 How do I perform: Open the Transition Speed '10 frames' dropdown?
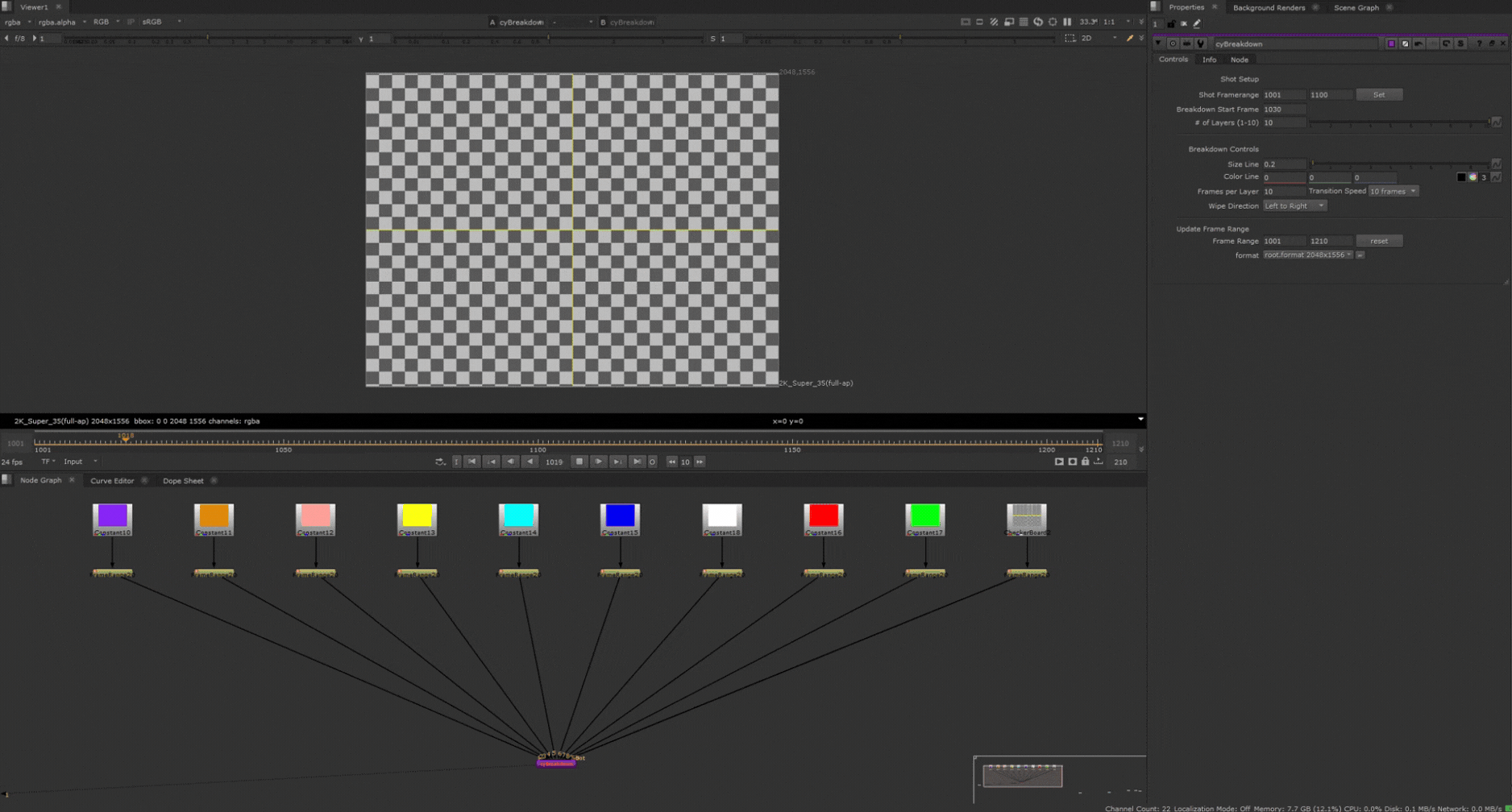tap(1393, 191)
